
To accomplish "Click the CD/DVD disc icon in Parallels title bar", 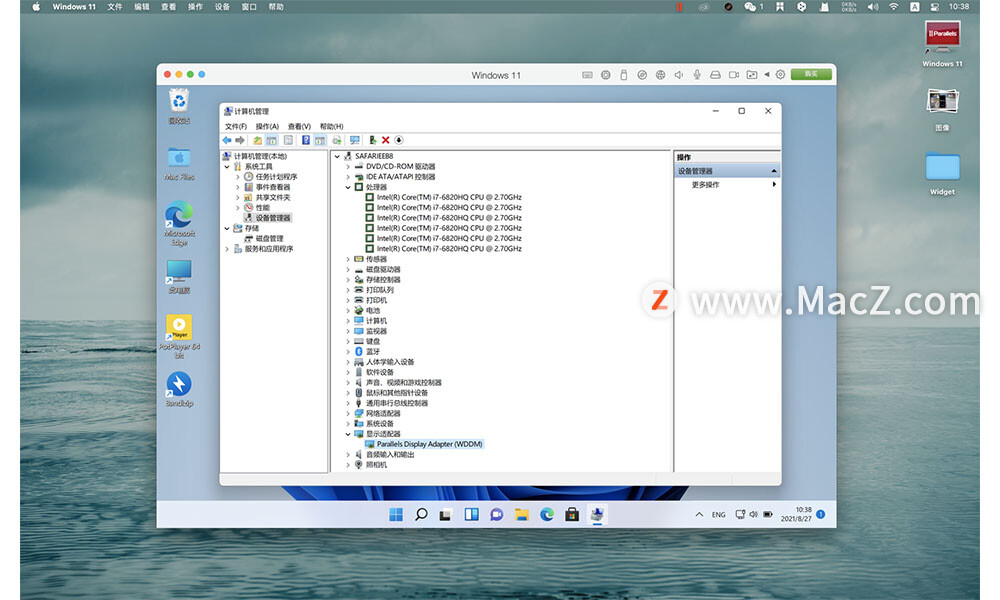I will pyautogui.click(x=642, y=75).
